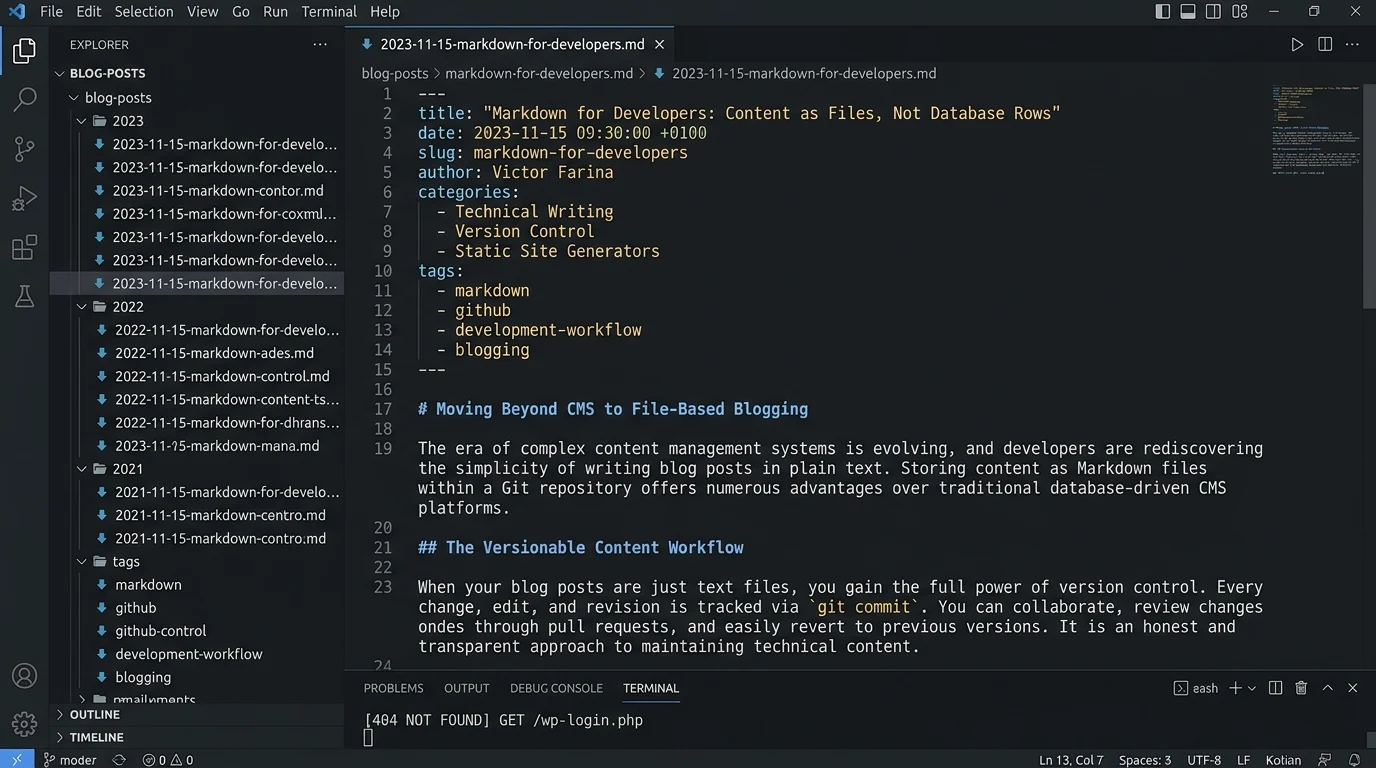
Task: Open the Run and Debug view
Action: [24, 198]
